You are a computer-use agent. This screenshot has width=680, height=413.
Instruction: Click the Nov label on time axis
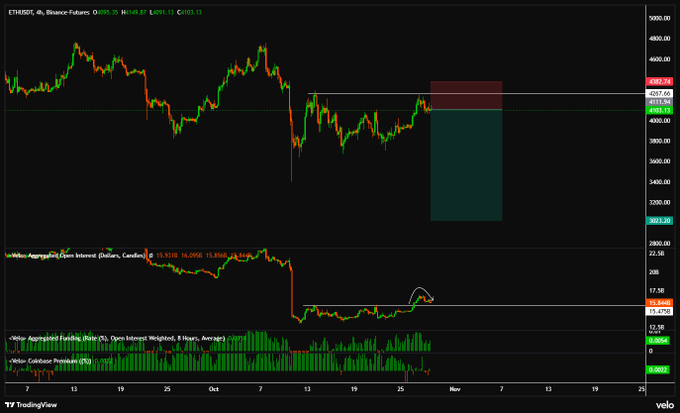coord(454,389)
